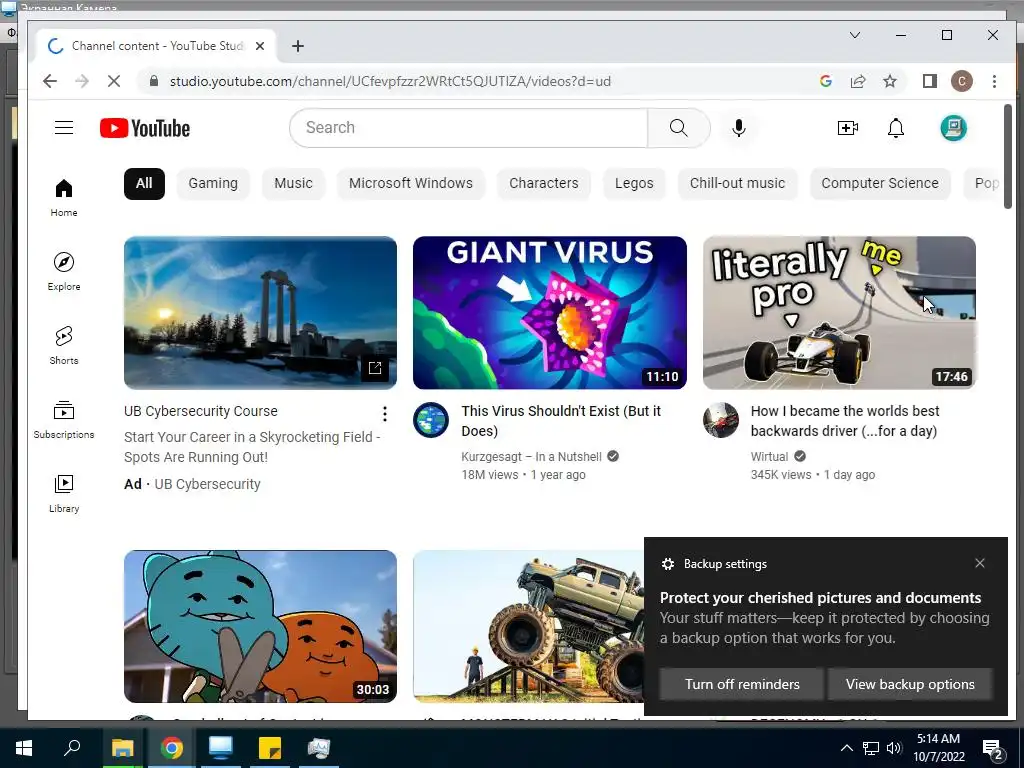Share this page from the address bar

coord(857,81)
